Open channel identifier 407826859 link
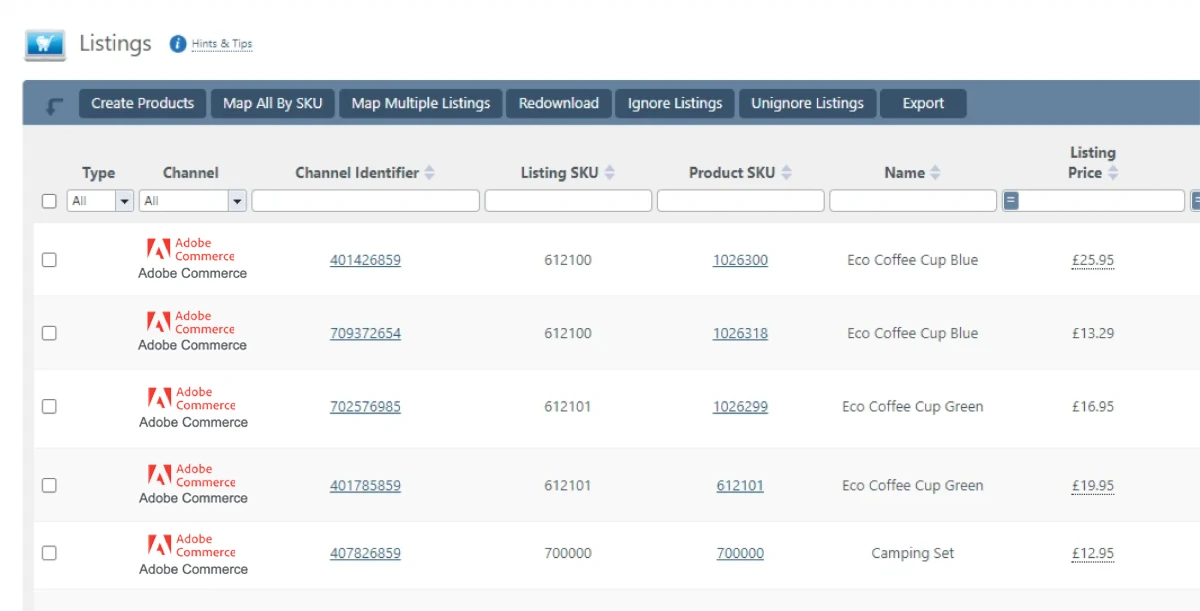Screen dimensions: 1200x611 point(365,553)
